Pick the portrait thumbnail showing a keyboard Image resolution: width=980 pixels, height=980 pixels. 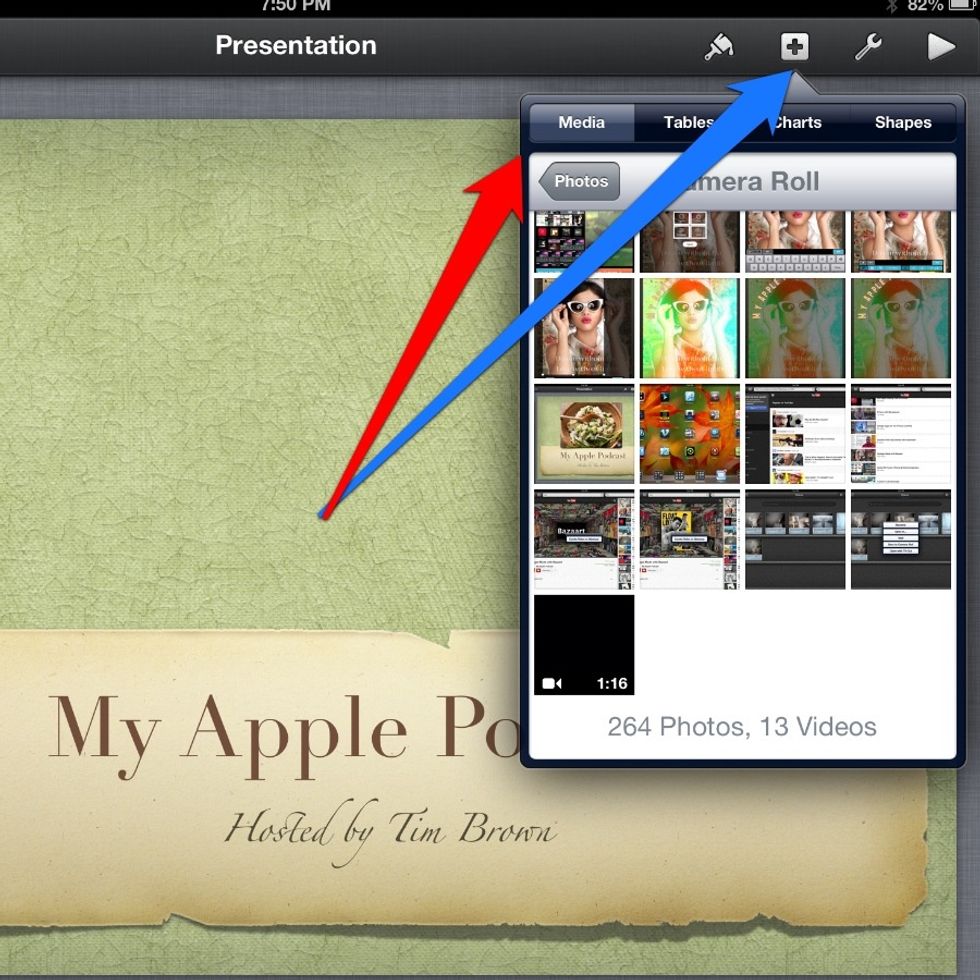pyautogui.click(x=795, y=241)
